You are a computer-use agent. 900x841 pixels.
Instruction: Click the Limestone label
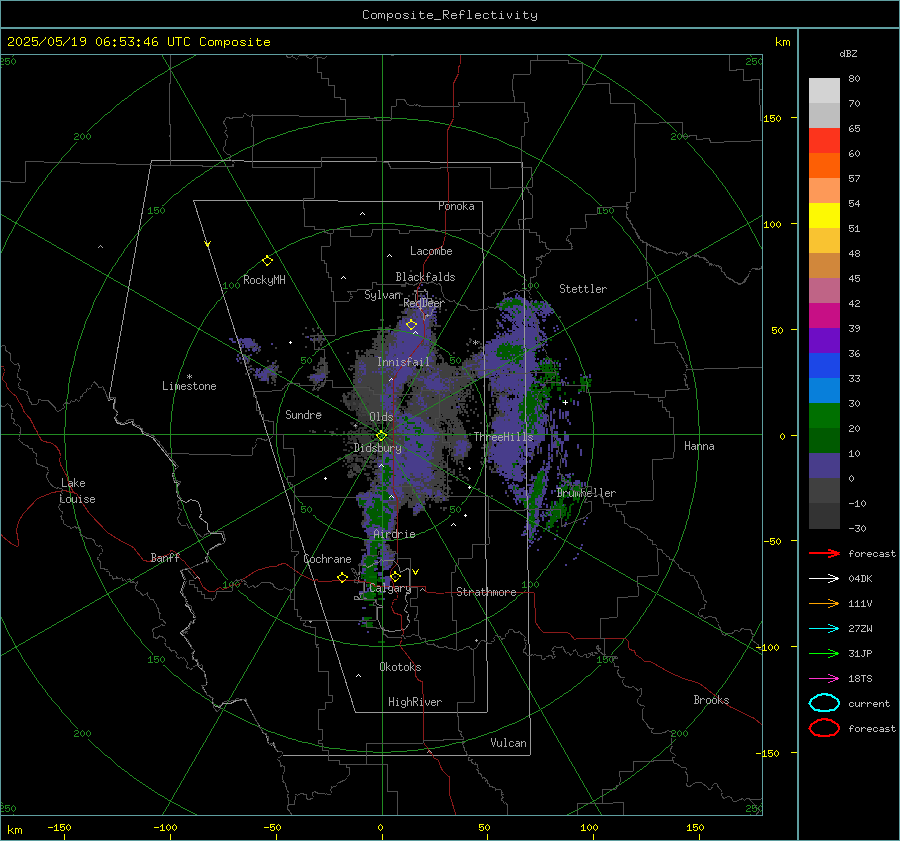(189, 386)
